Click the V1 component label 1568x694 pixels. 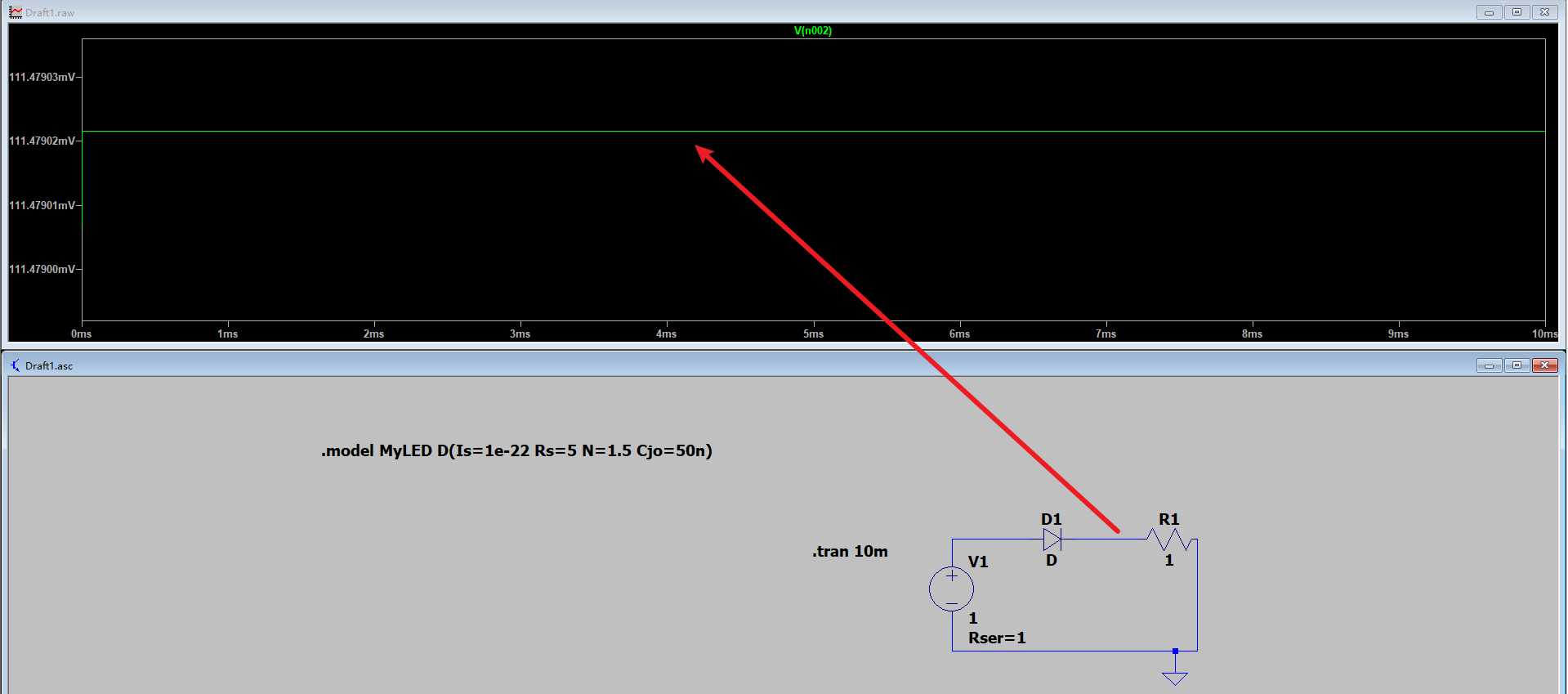(x=978, y=562)
